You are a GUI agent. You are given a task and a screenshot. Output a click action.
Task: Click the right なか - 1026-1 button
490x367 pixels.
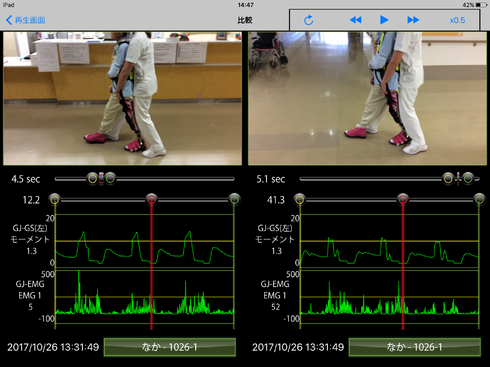tap(415, 347)
